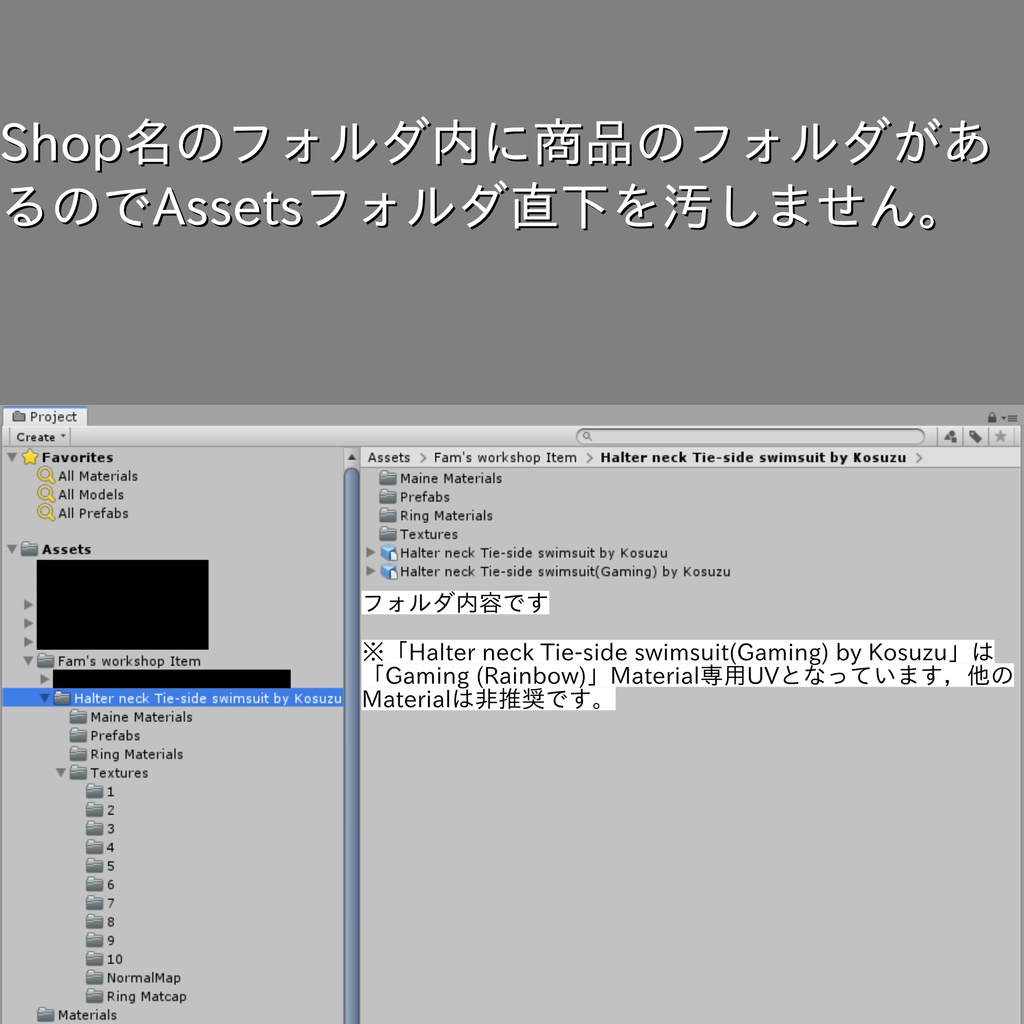Switch to the Project tab
Screen dimensions: 1024x1024
(x=44, y=416)
